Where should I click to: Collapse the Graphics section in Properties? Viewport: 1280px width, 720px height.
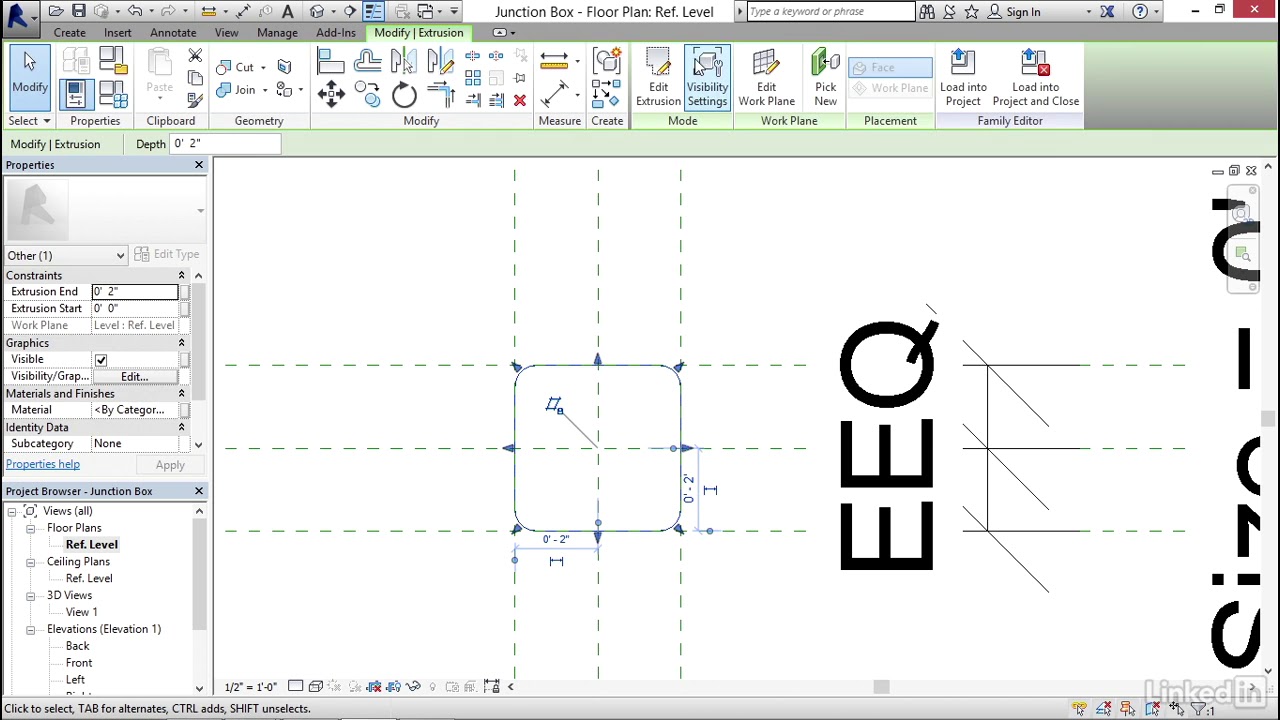pyautogui.click(x=181, y=343)
